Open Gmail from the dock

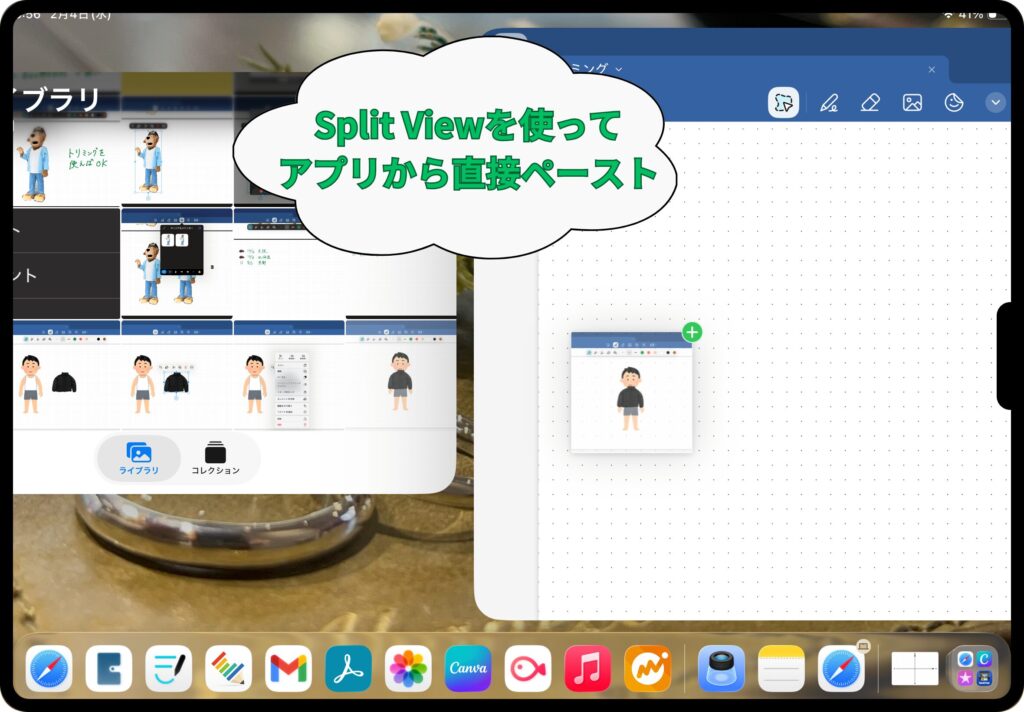point(288,669)
